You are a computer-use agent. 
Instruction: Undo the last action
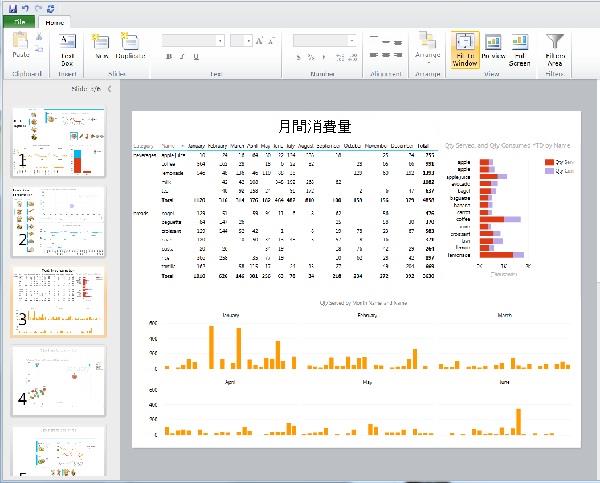point(25,8)
